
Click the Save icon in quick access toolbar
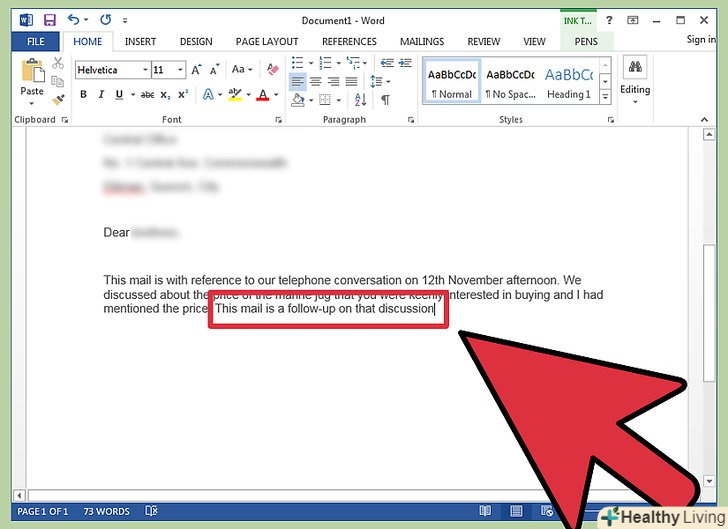(49, 20)
